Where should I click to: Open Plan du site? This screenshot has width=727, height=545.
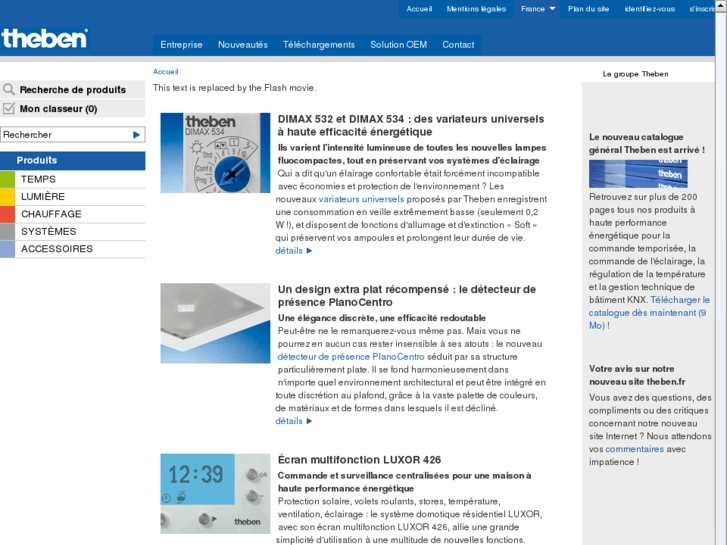pos(588,9)
